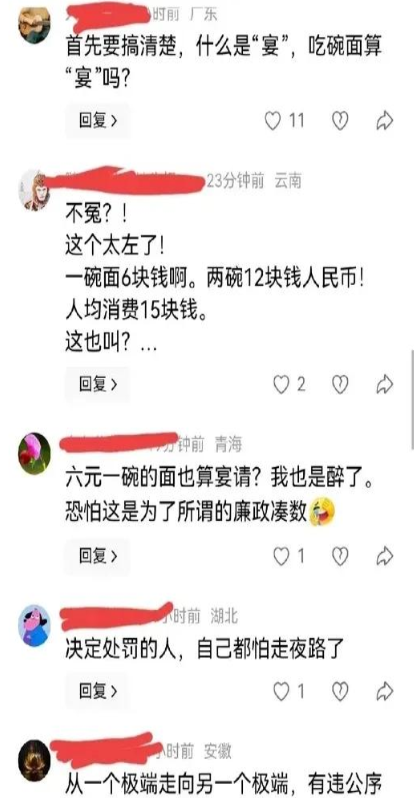
Task: Share the Guangdong comment about '宴'
Action: coord(384,121)
